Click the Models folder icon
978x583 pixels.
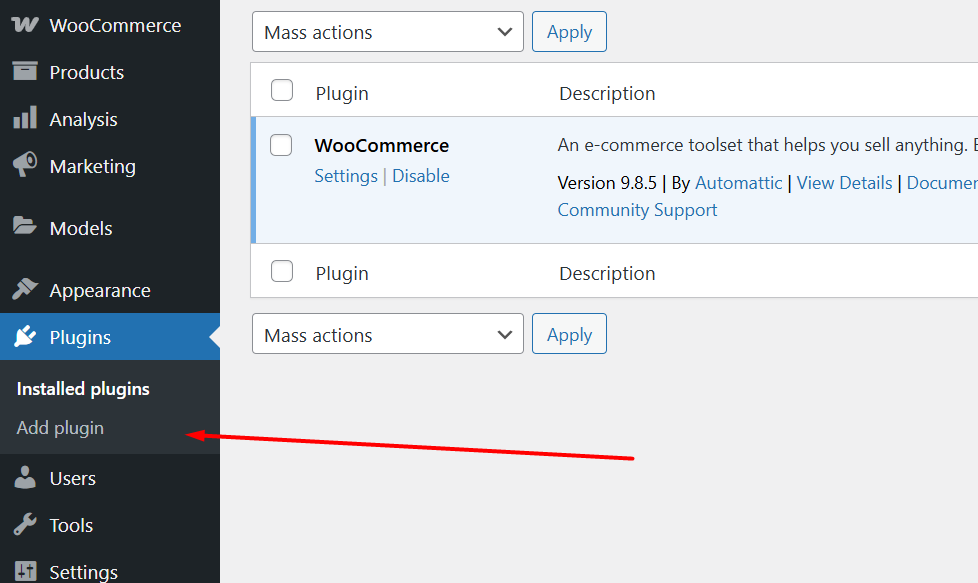click(x=25, y=228)
